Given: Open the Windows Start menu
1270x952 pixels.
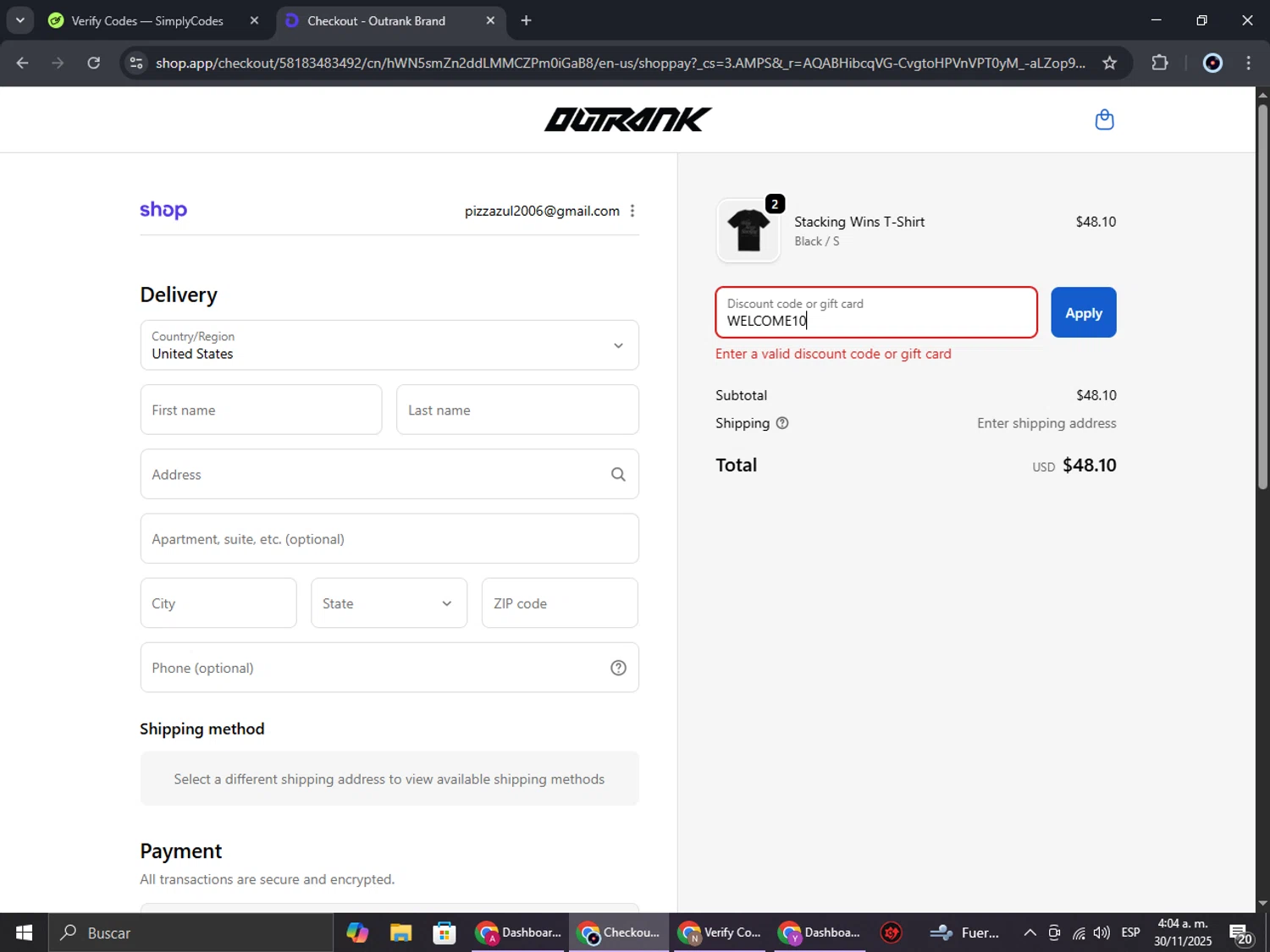Looking at the screenshot, I should point(24,933).
